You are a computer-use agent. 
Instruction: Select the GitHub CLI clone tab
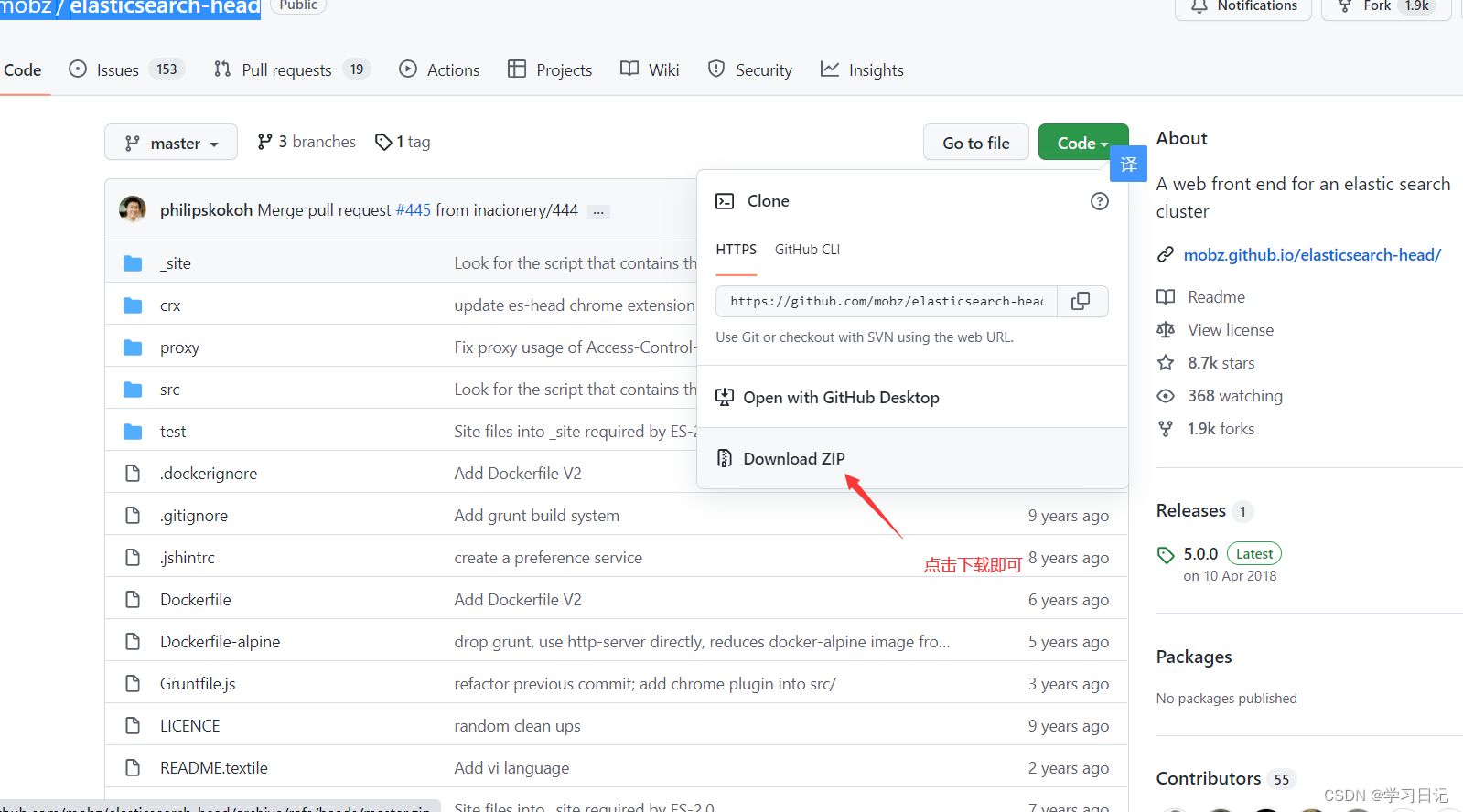pos(807,249)
